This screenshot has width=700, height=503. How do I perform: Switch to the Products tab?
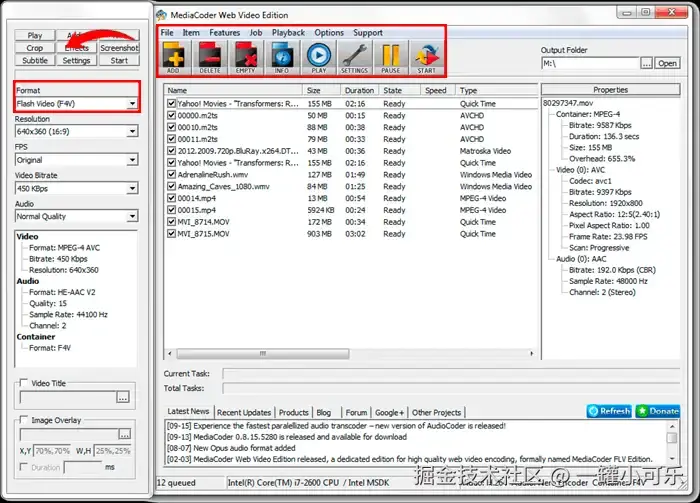coord(294,412)
